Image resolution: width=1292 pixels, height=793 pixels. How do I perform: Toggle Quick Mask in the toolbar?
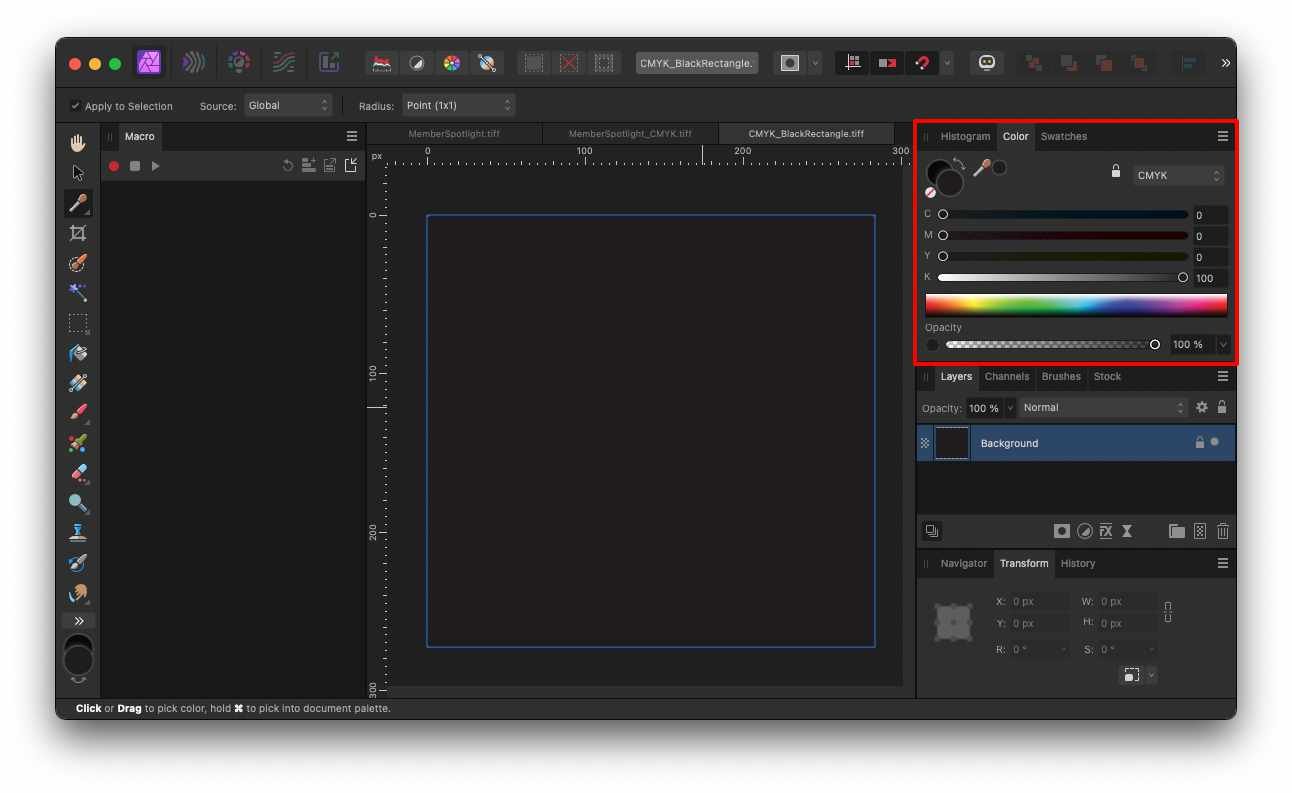click(790, 63)
